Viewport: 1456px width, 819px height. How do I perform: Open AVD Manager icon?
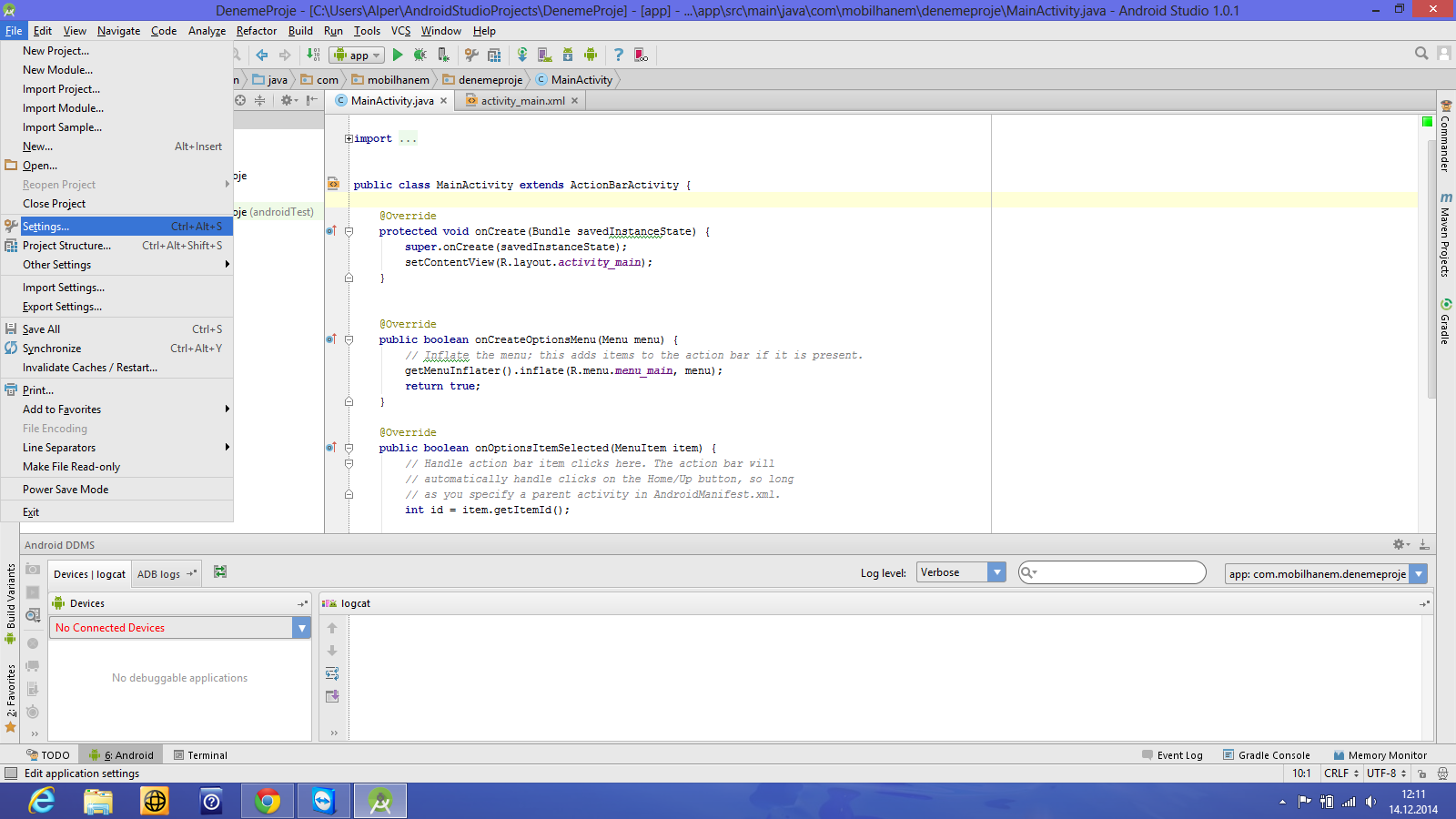(x=544, y=56)
